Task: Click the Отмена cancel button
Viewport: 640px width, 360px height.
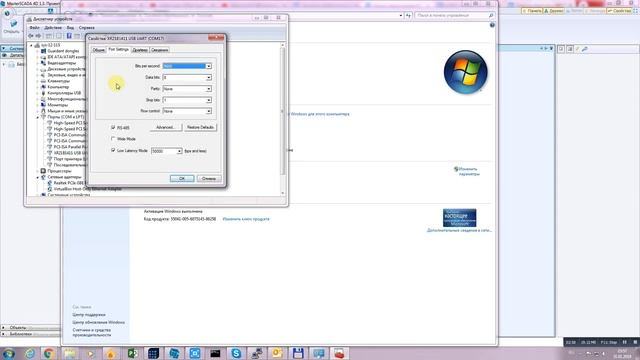Action: [x=209, y=178]
